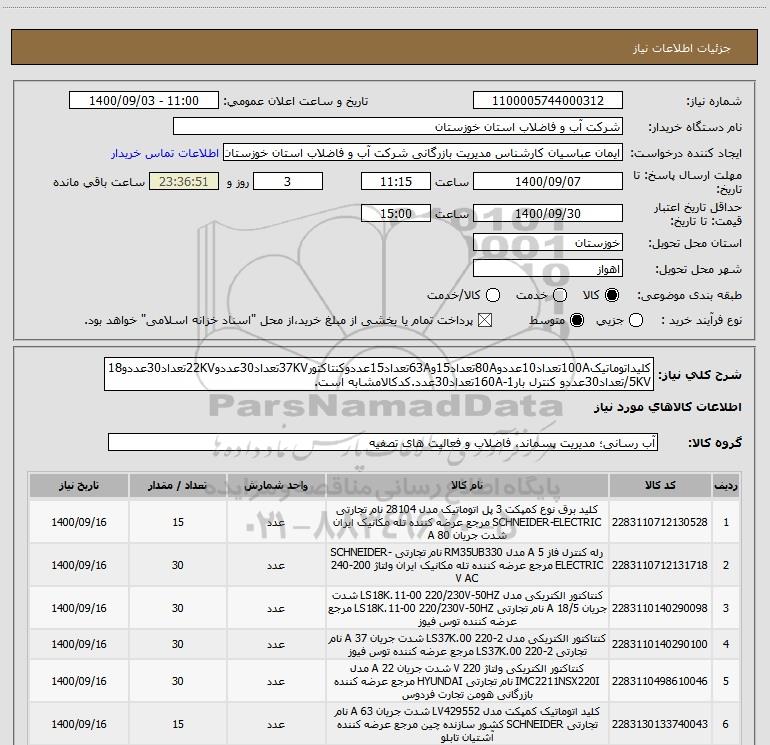770x745 pixels.
Task: Click the اطلاعات کالاهای مورد نیاز section heading
Action: click(668, 408)
